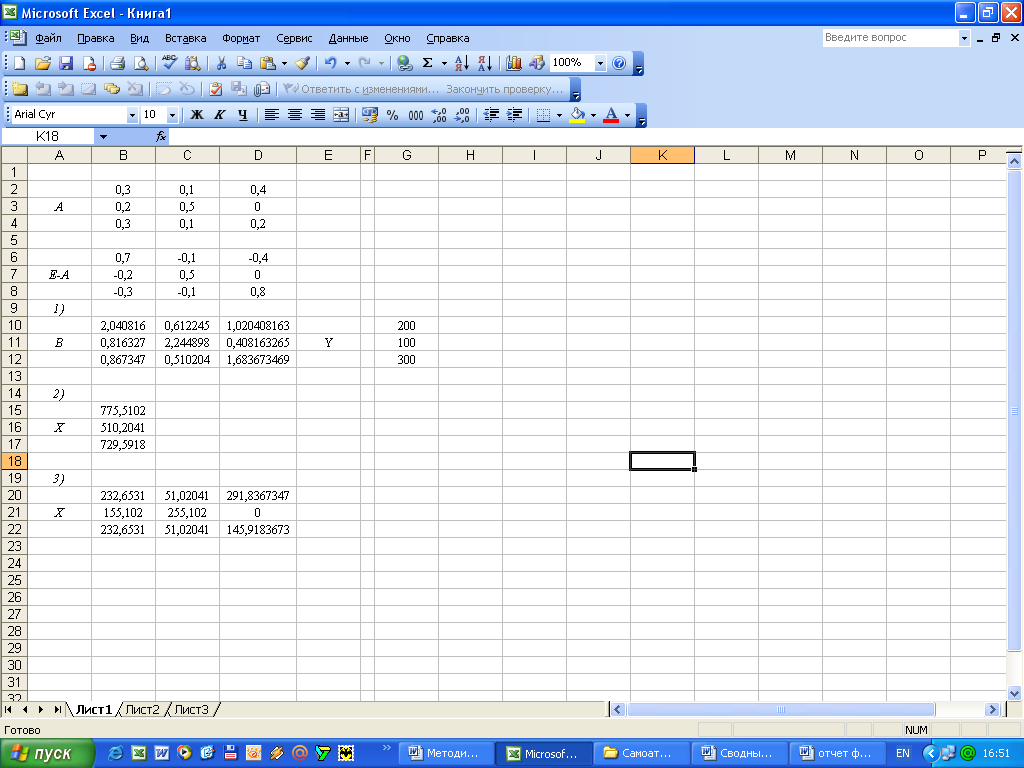Sort descending Z to A

485,63
